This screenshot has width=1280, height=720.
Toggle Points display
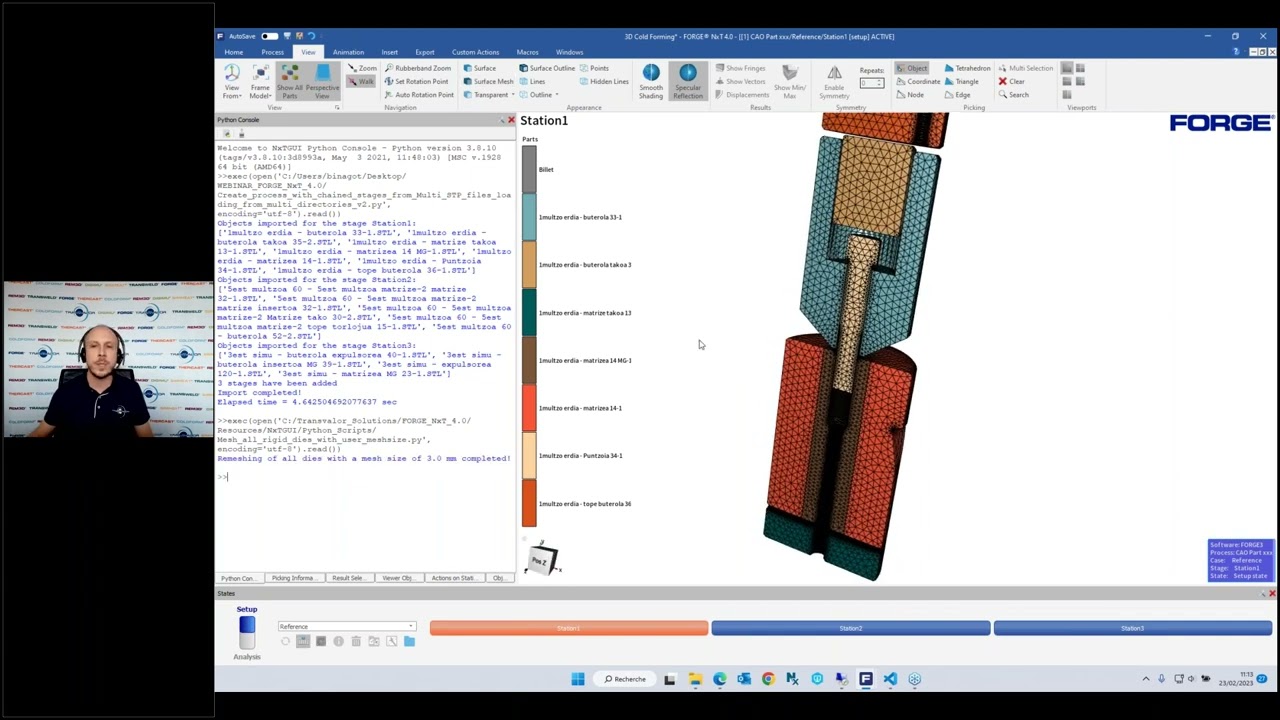[593, 68]
